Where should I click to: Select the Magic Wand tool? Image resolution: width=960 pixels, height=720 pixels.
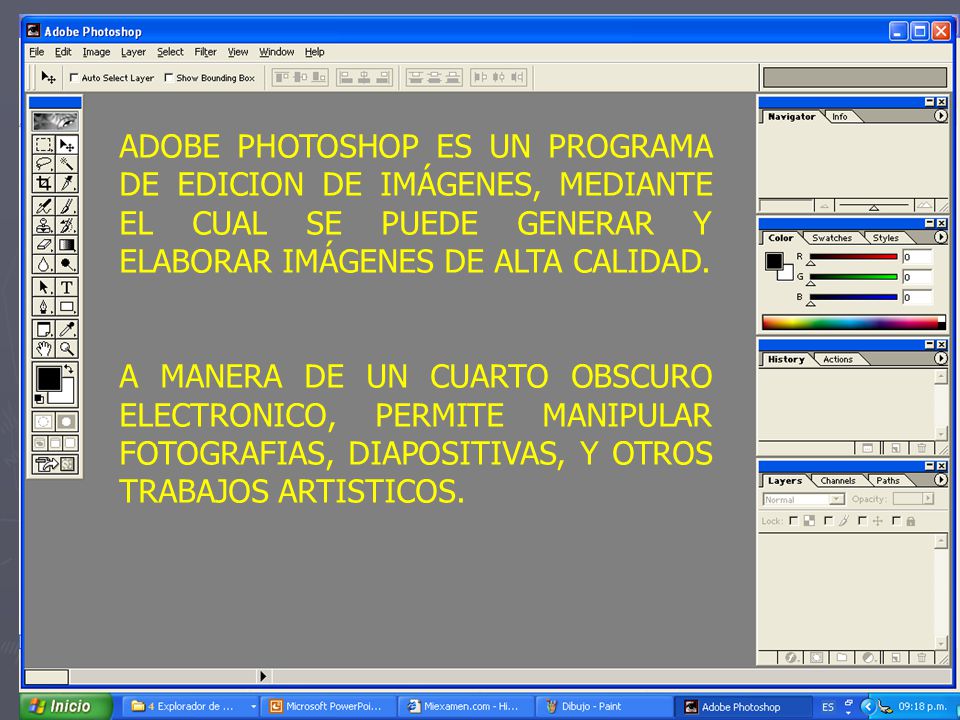tap(66, 163)
